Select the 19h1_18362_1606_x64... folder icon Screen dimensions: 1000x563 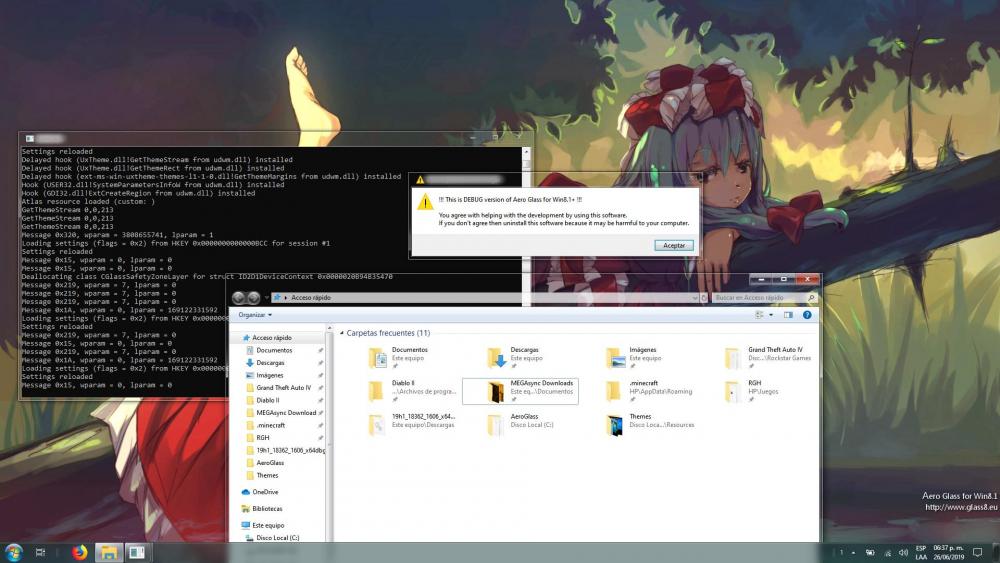coord(378,424)
